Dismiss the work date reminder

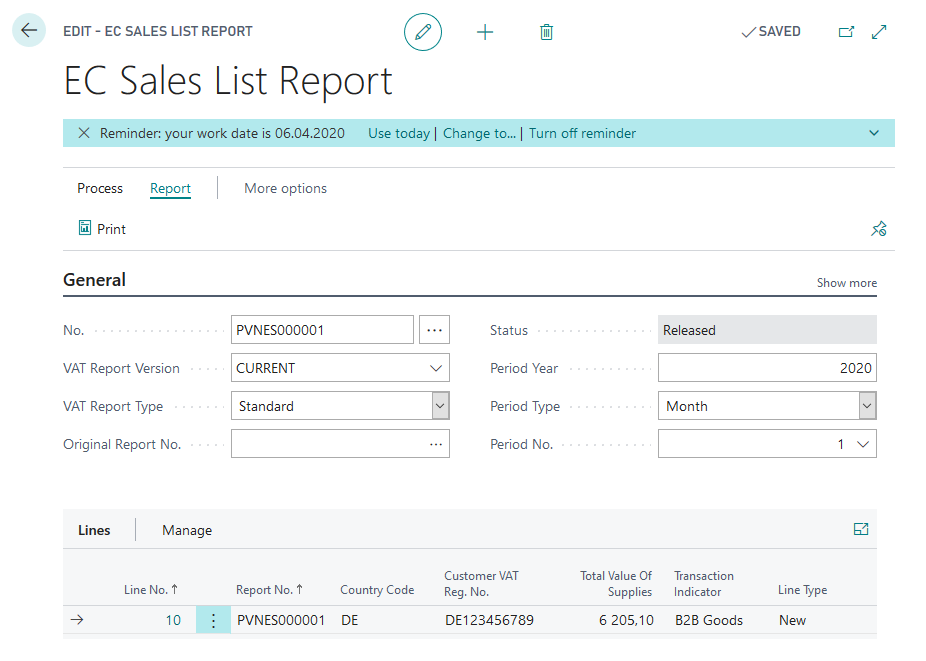(84, 133)
